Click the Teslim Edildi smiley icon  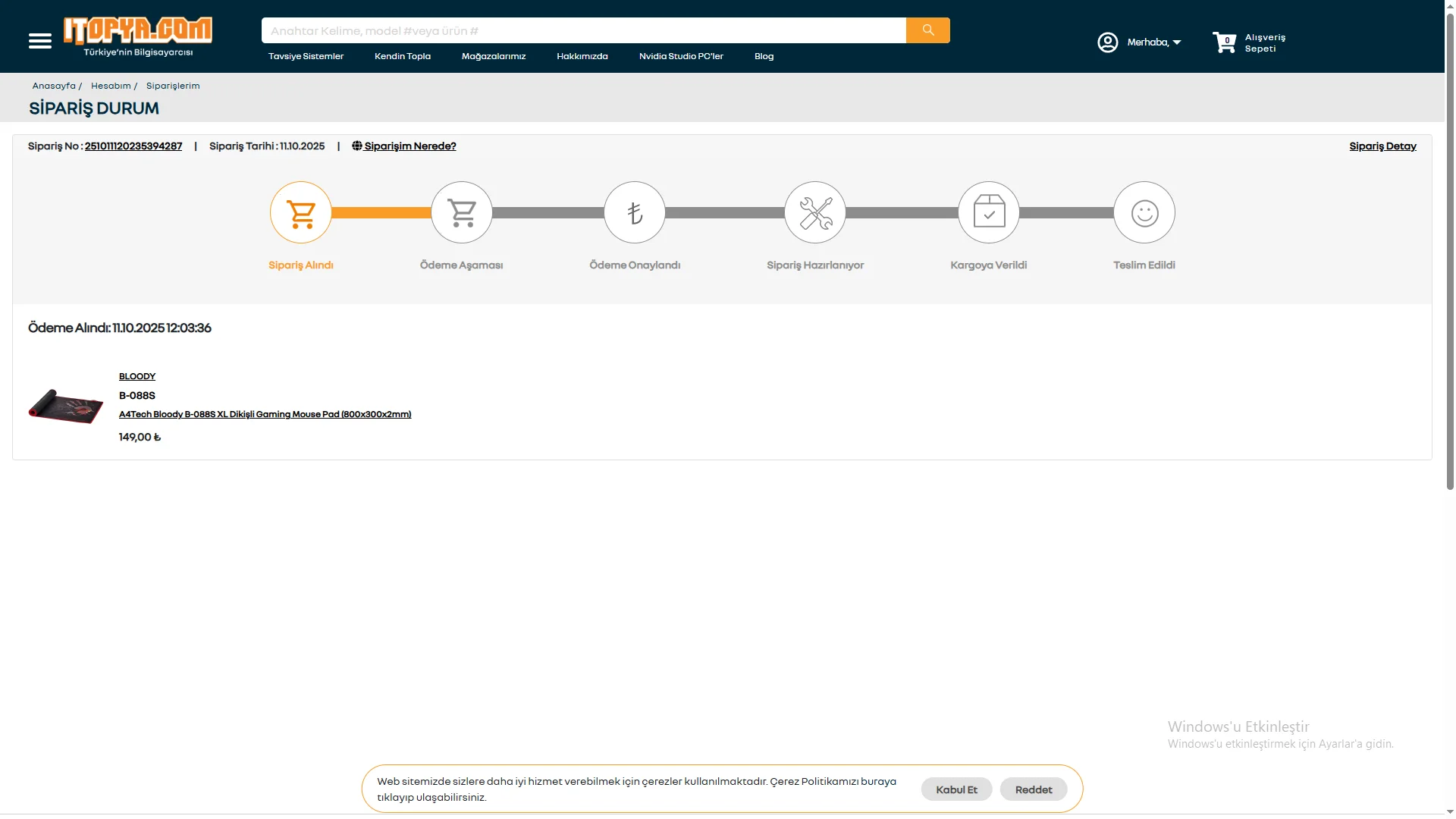point(1144,213)
